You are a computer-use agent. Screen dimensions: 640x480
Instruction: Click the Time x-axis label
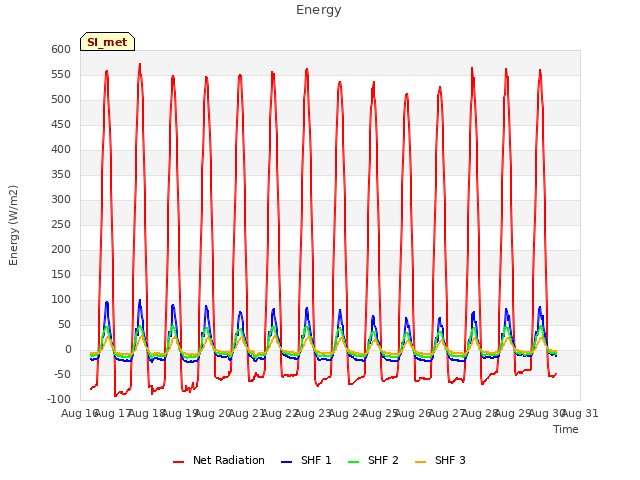pos(566,429)
